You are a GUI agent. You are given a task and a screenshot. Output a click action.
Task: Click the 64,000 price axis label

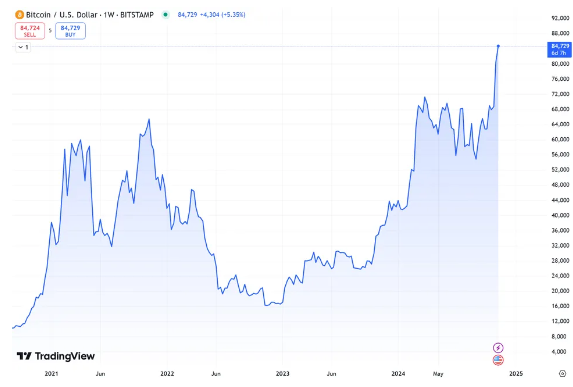coord(560,124)
